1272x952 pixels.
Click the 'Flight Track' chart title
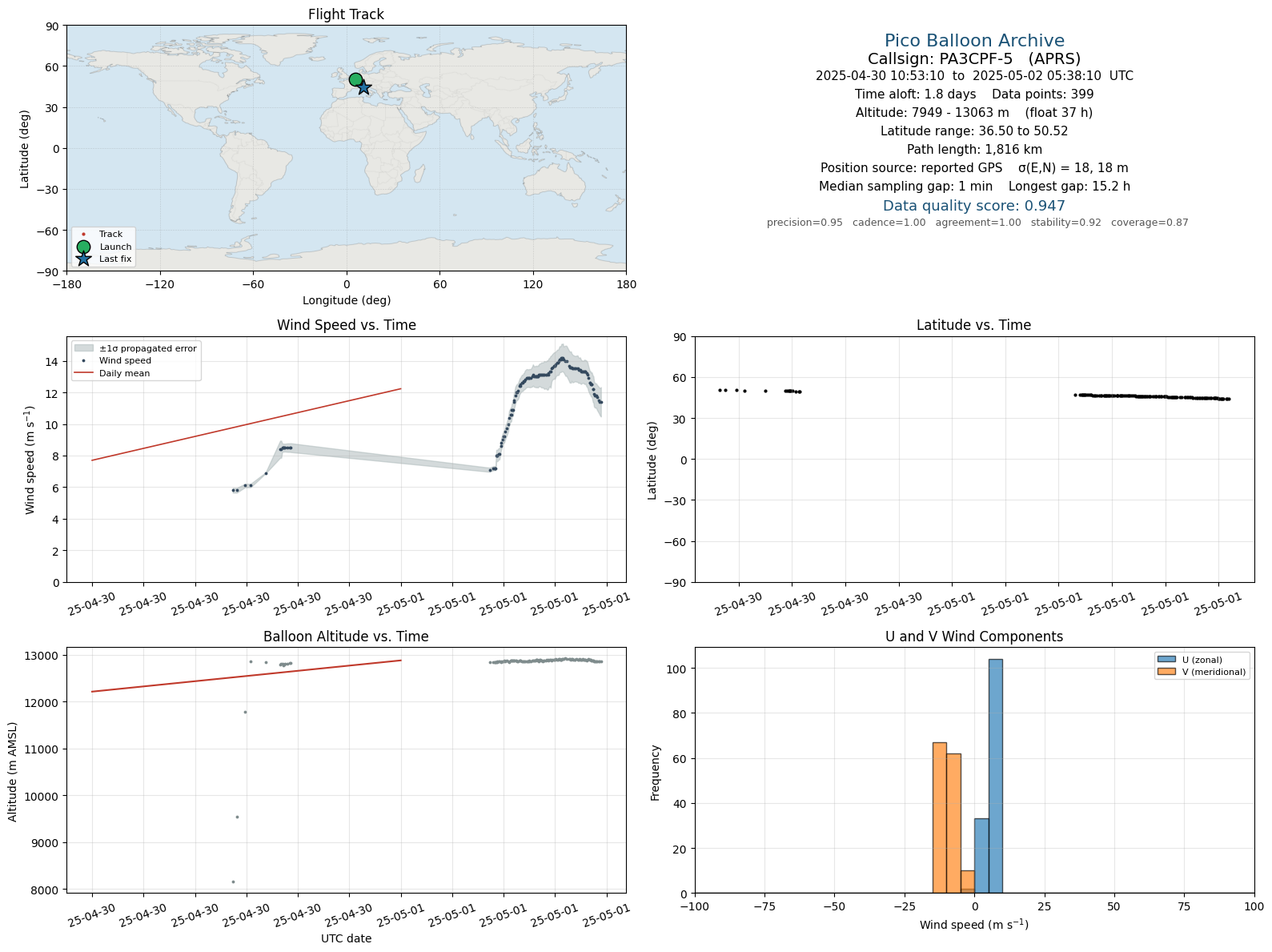pos(346,14)
